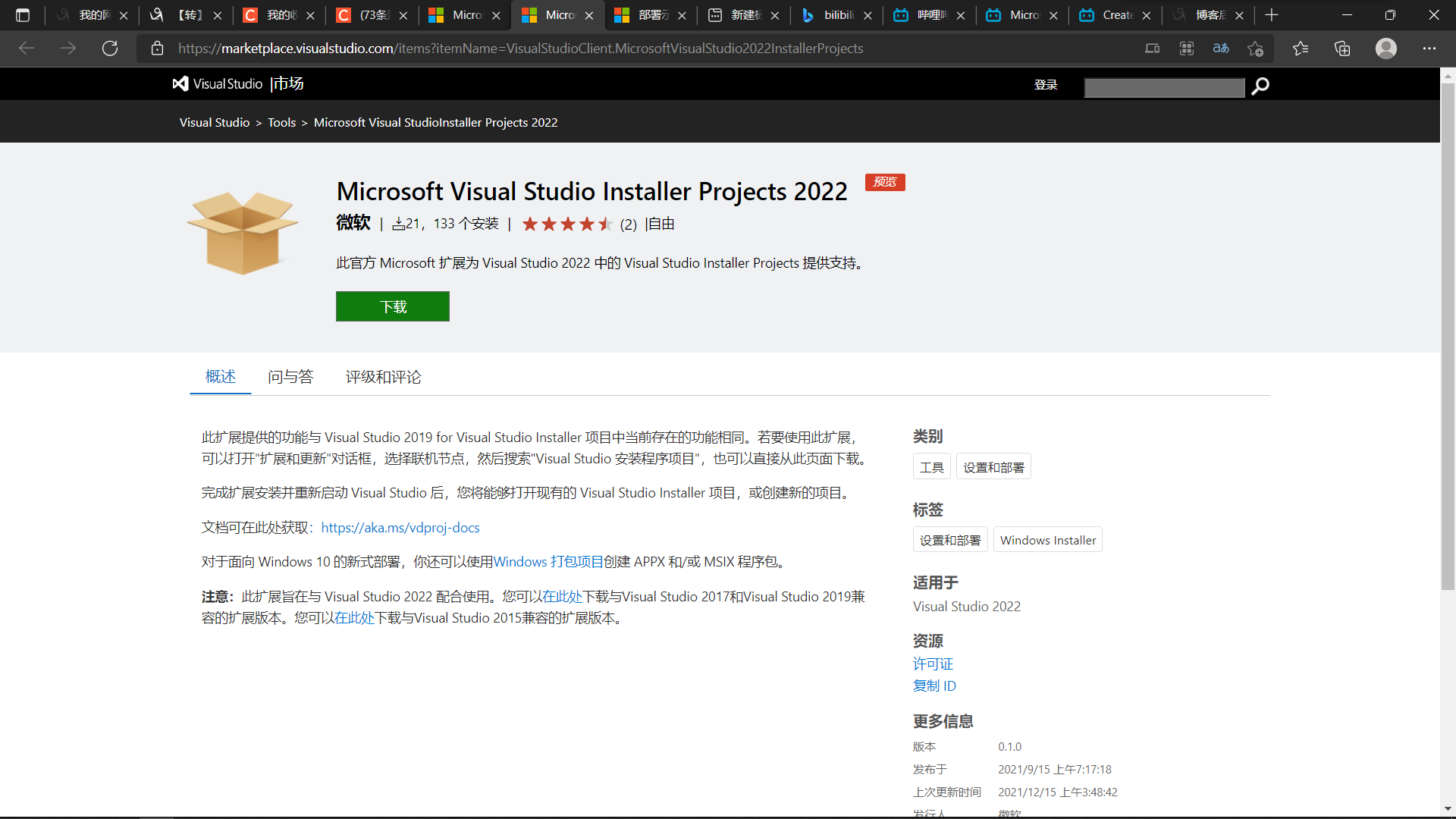
Task: Start read aloud with the aあ icon
Action: [x=1221, y=48]
